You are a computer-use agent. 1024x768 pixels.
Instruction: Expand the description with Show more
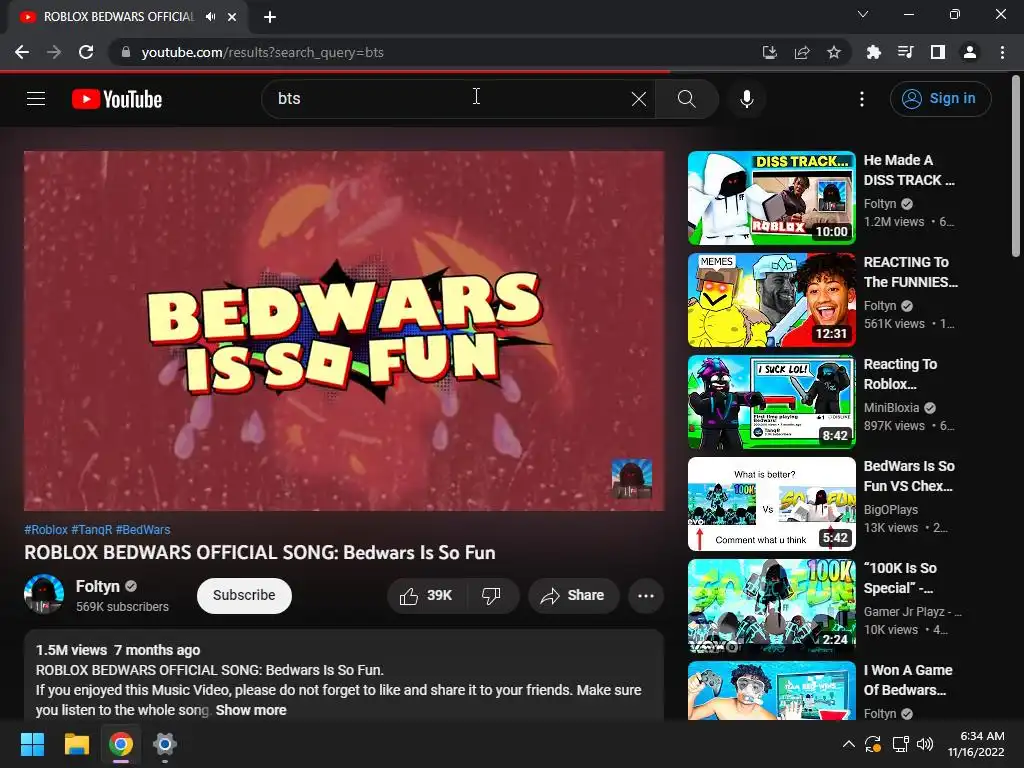pos(251,710)
